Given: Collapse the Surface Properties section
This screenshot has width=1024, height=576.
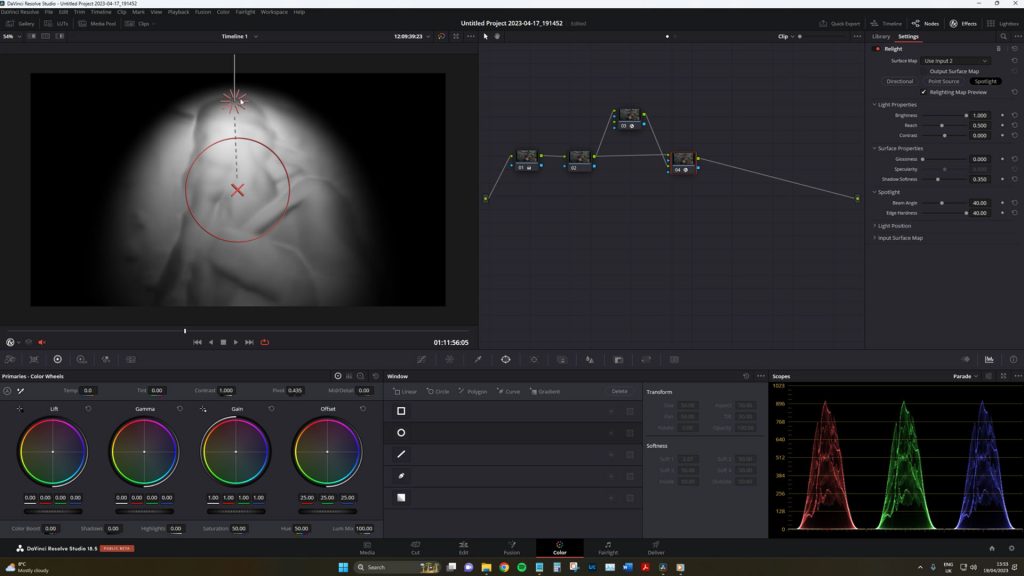Looking at the screenshot, I should [874, 148].
